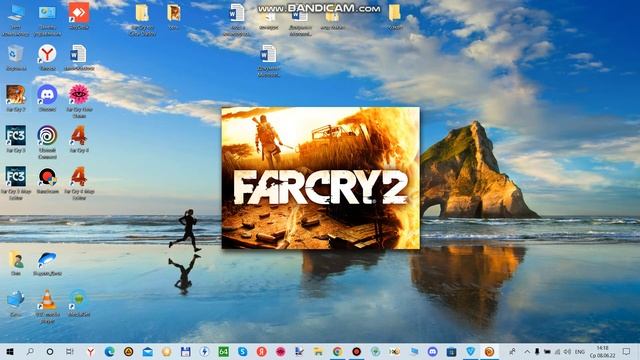Click the blue shield taskbar icon
640x360 pixels.
(470, 351)
